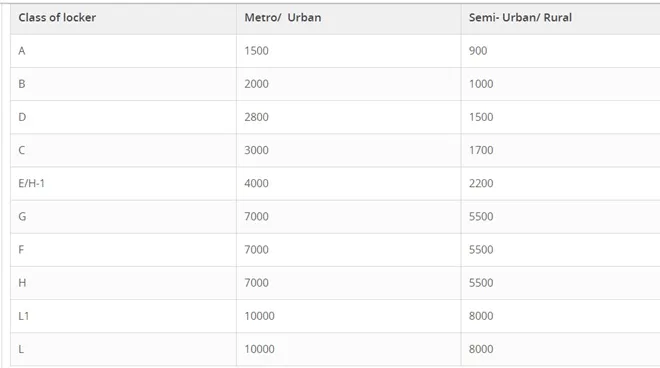Select the 8000 rural value for L1
The image size is (660, 368).
[481, 316]
